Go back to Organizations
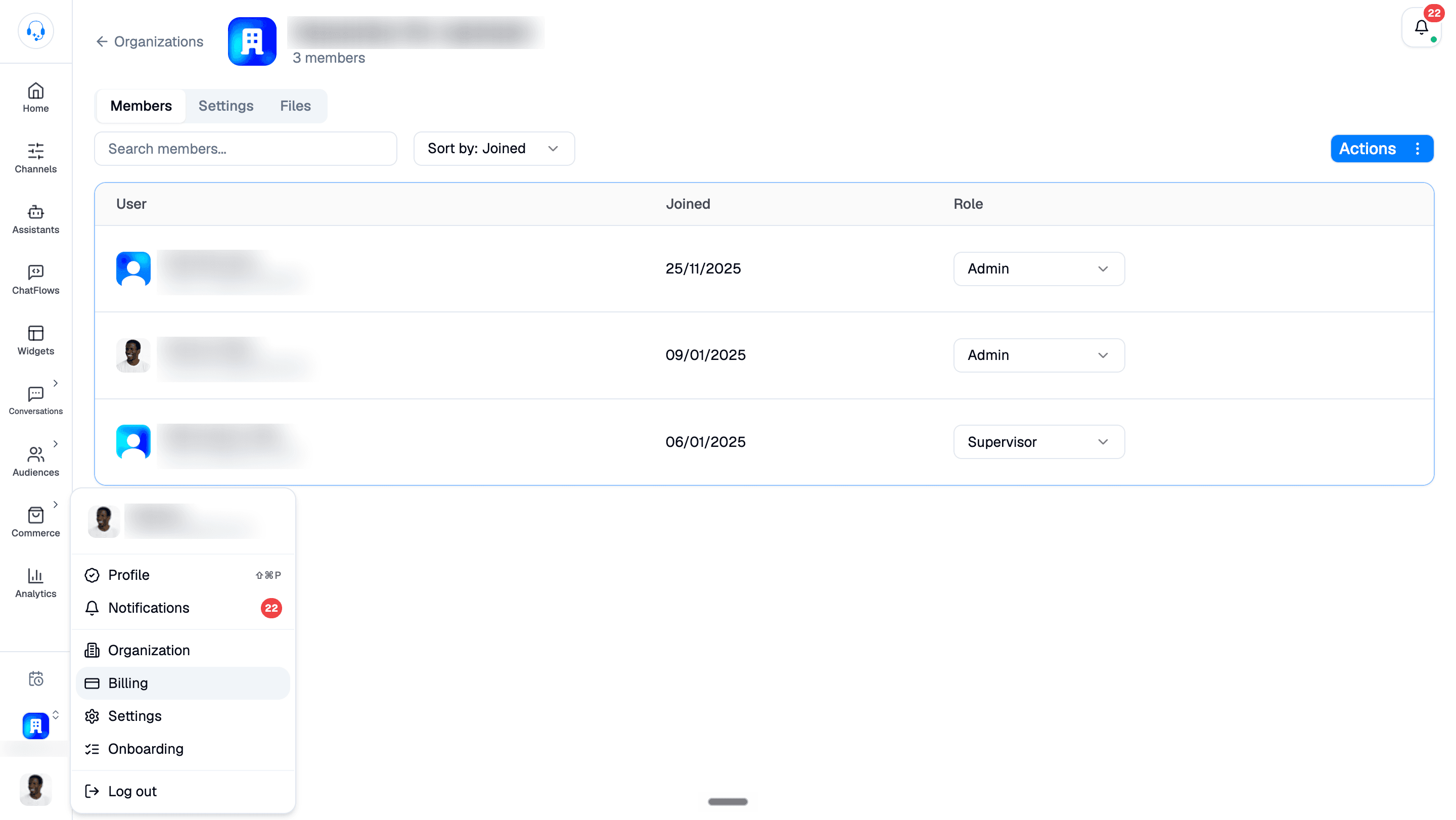The width and height of the screenshot is (1456, 820). click(149, 41)
